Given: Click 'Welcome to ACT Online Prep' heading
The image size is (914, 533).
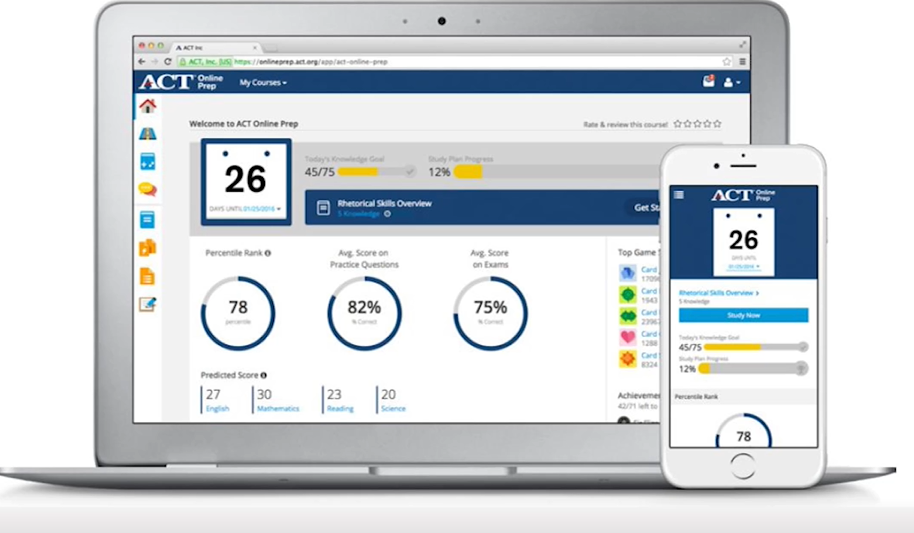Looking at the screenshot, I should 244,124.
